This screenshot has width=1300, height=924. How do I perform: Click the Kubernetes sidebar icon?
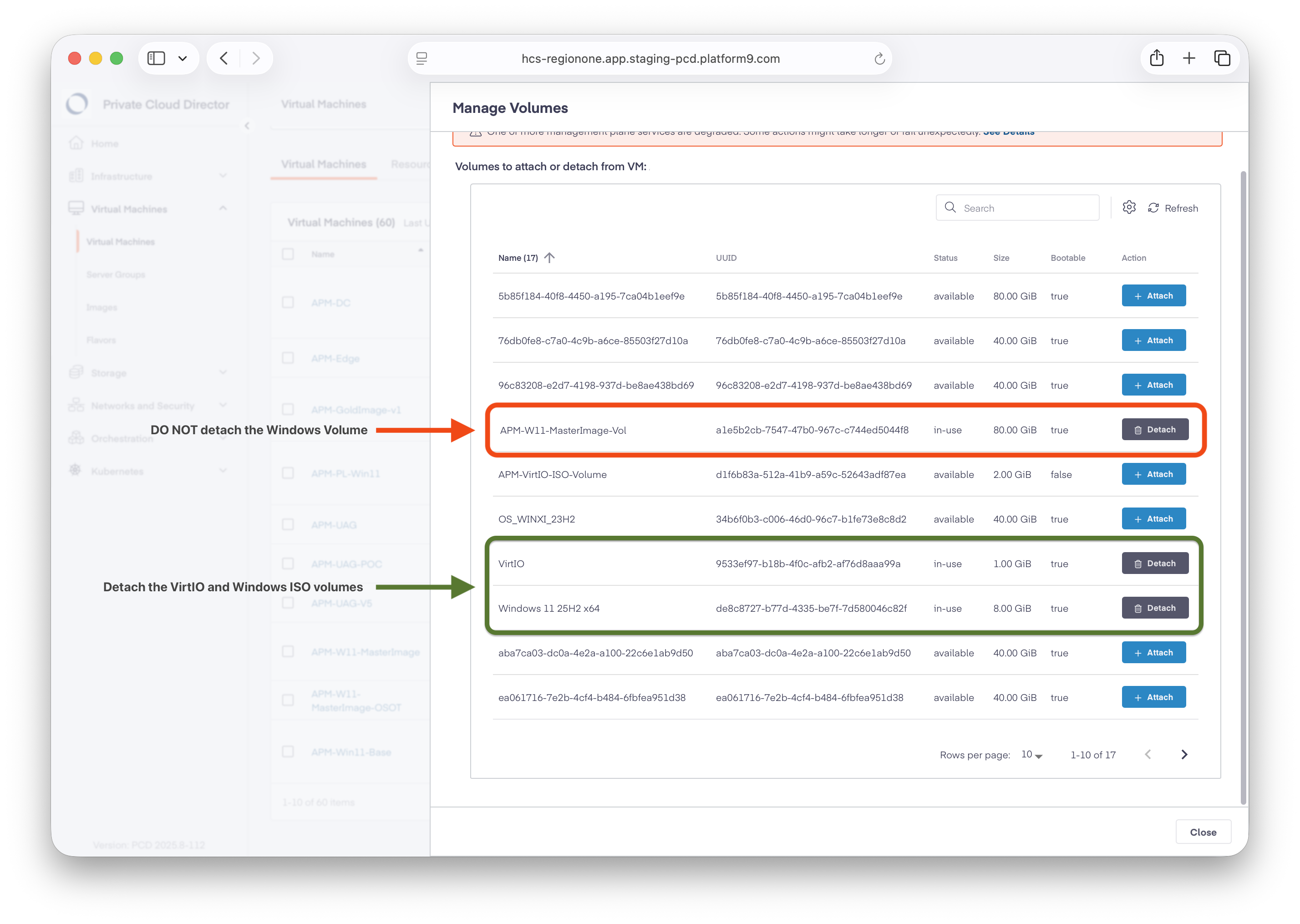(x=75, y=471)
